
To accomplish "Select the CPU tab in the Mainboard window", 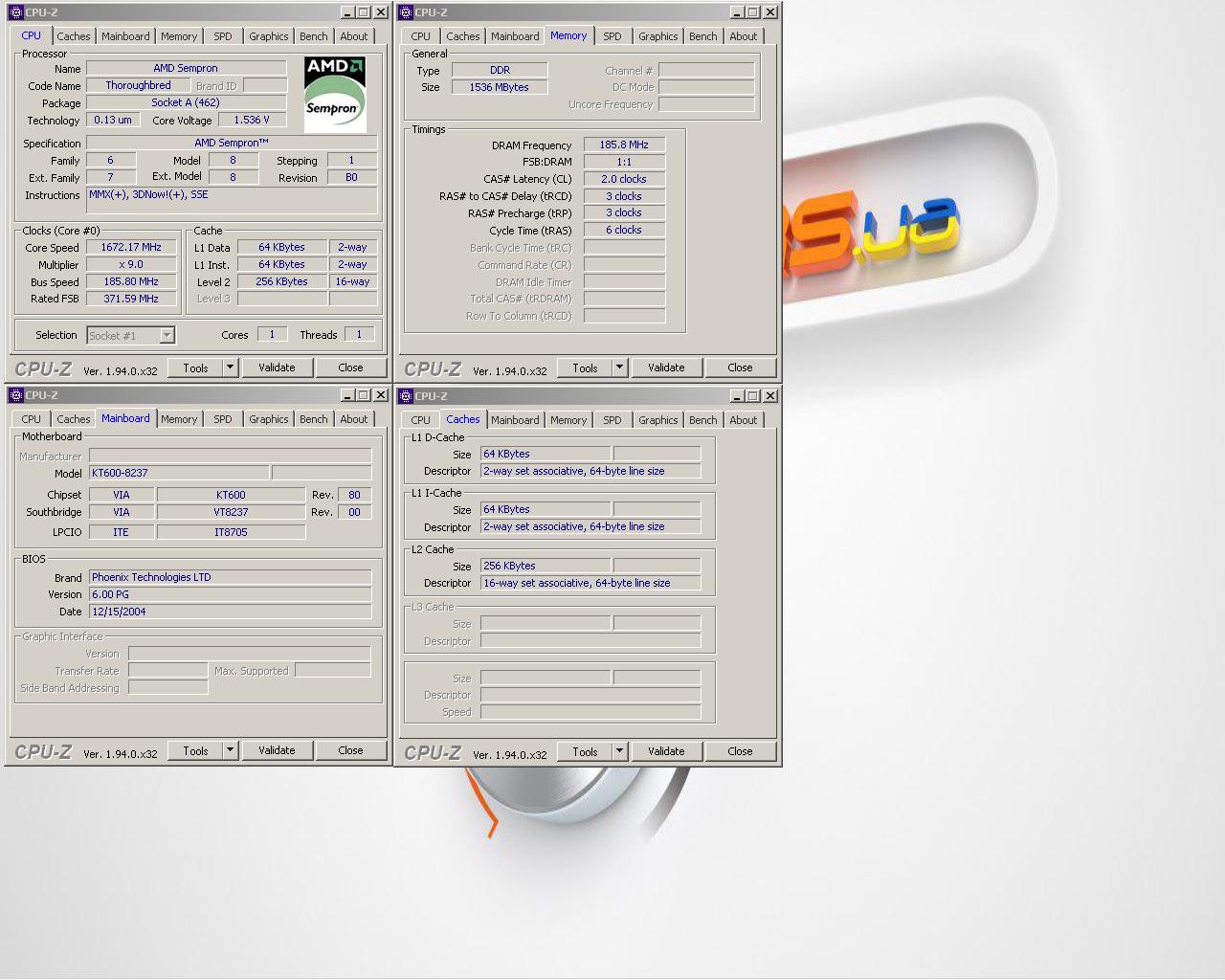I will [32, 419].
